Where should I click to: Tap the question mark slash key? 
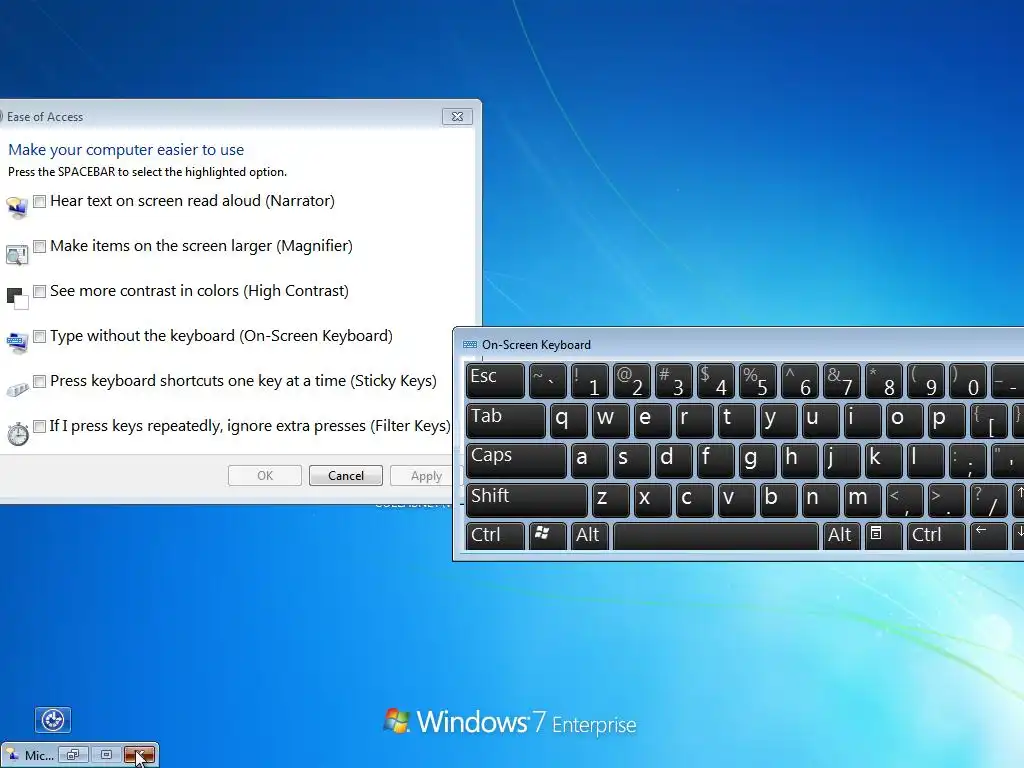pos(988,500)
